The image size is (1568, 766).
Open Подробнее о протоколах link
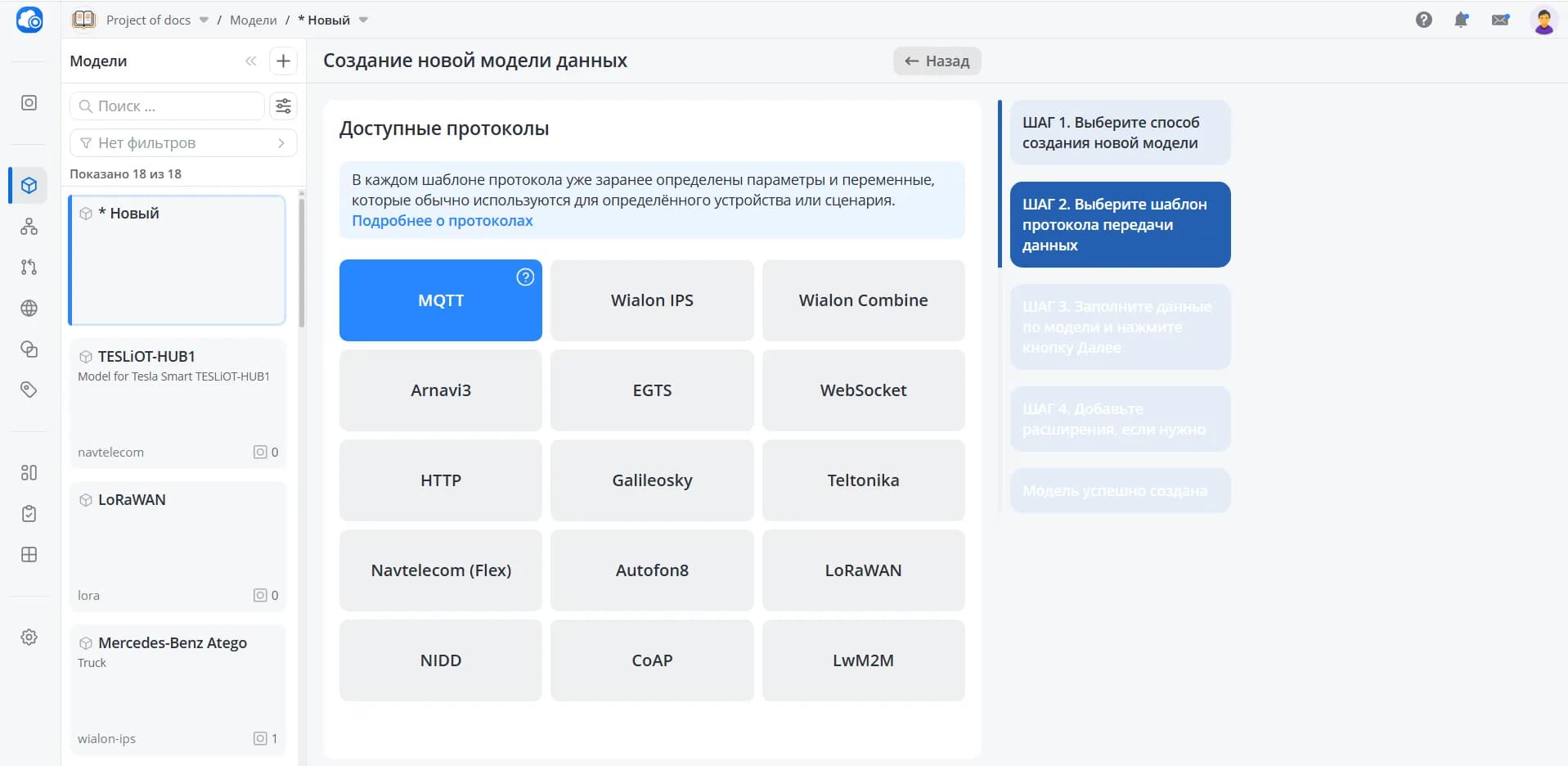point(442,221)
